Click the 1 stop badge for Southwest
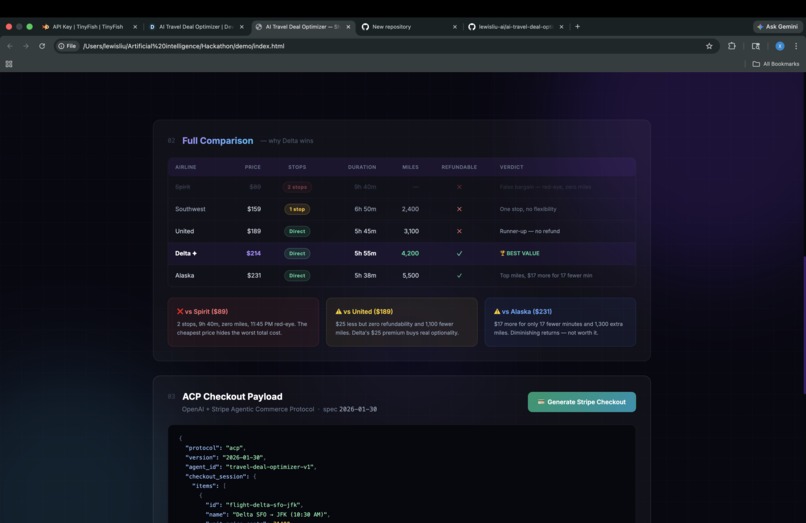The height and width of the screenshot is (523, 806). (297, 209)
